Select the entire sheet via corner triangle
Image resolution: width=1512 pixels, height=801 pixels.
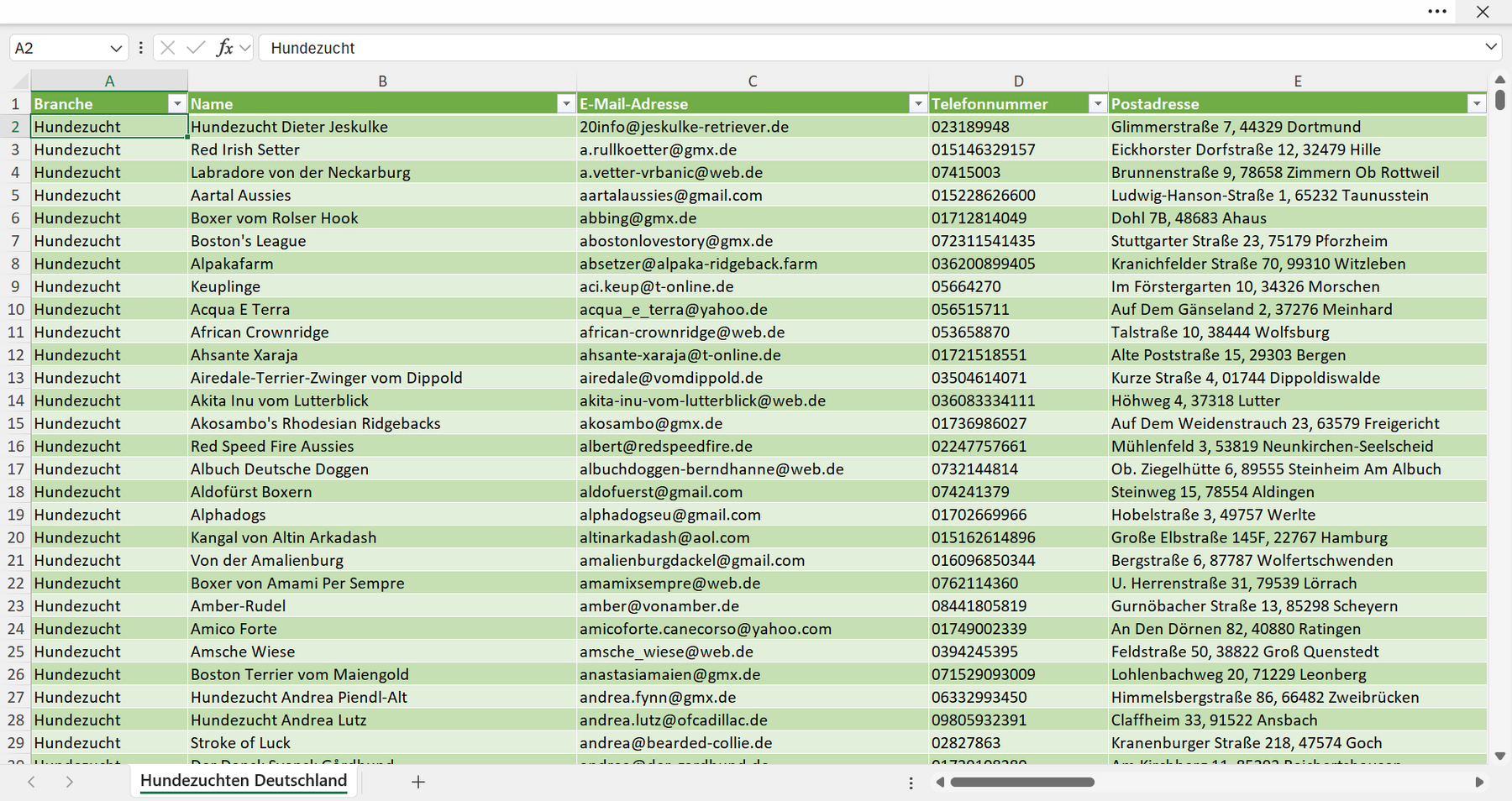coord(19,81)
